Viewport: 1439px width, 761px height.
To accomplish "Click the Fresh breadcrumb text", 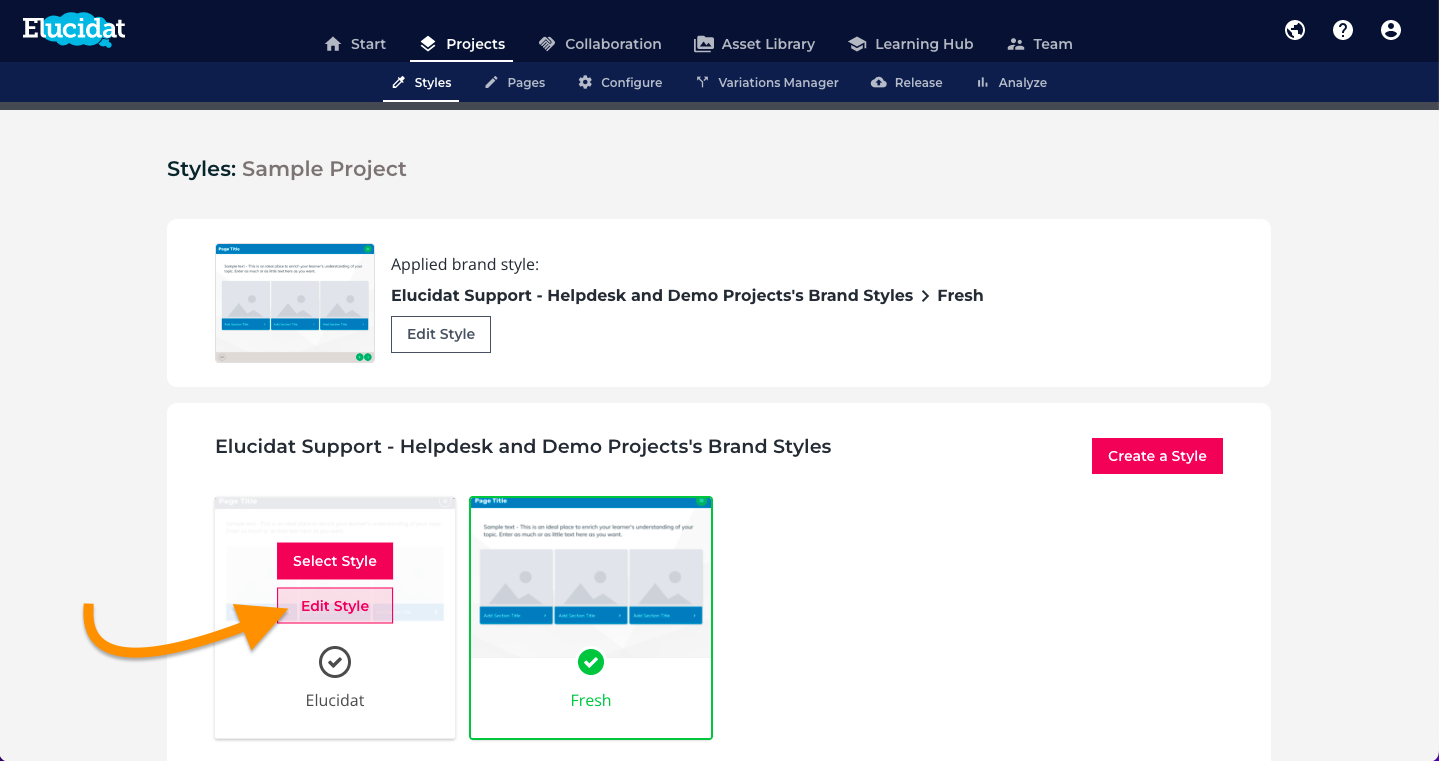I will (960, 296).
